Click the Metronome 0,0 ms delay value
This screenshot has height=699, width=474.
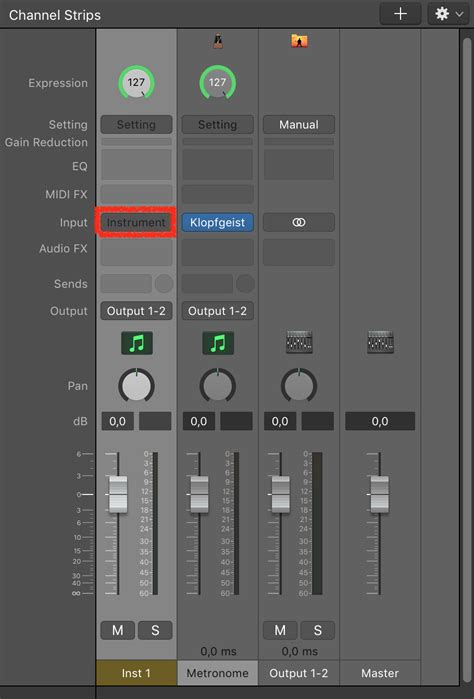coord(218,651)
